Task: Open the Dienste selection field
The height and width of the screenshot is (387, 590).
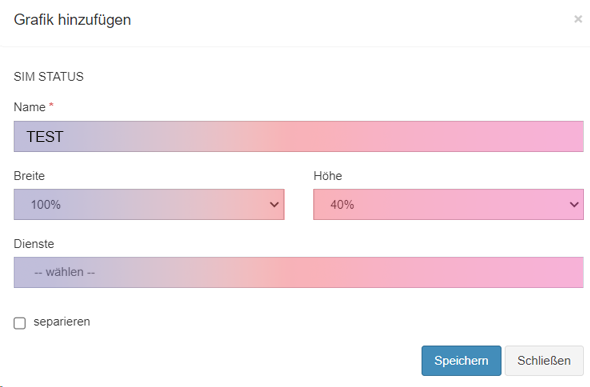Action: click(298, 272)
